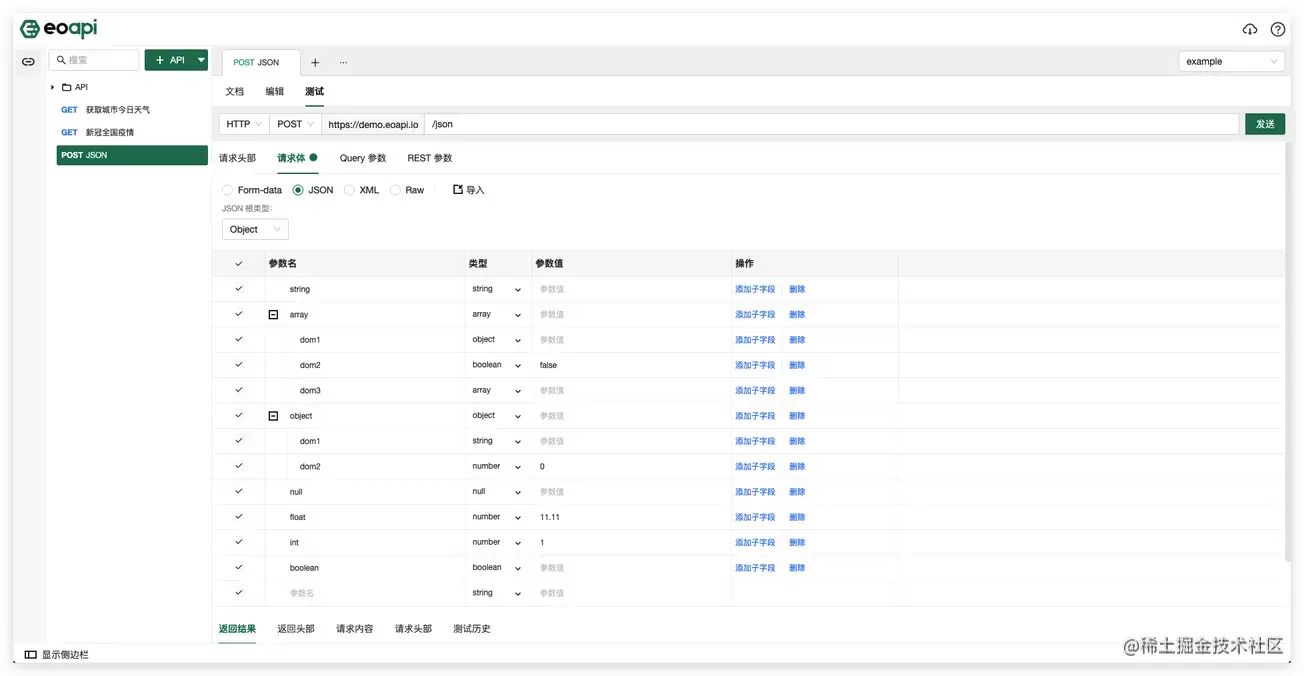The image size is (1304, 676).
Task: Click 删除 for boolean row
Action: pos(797,568)
